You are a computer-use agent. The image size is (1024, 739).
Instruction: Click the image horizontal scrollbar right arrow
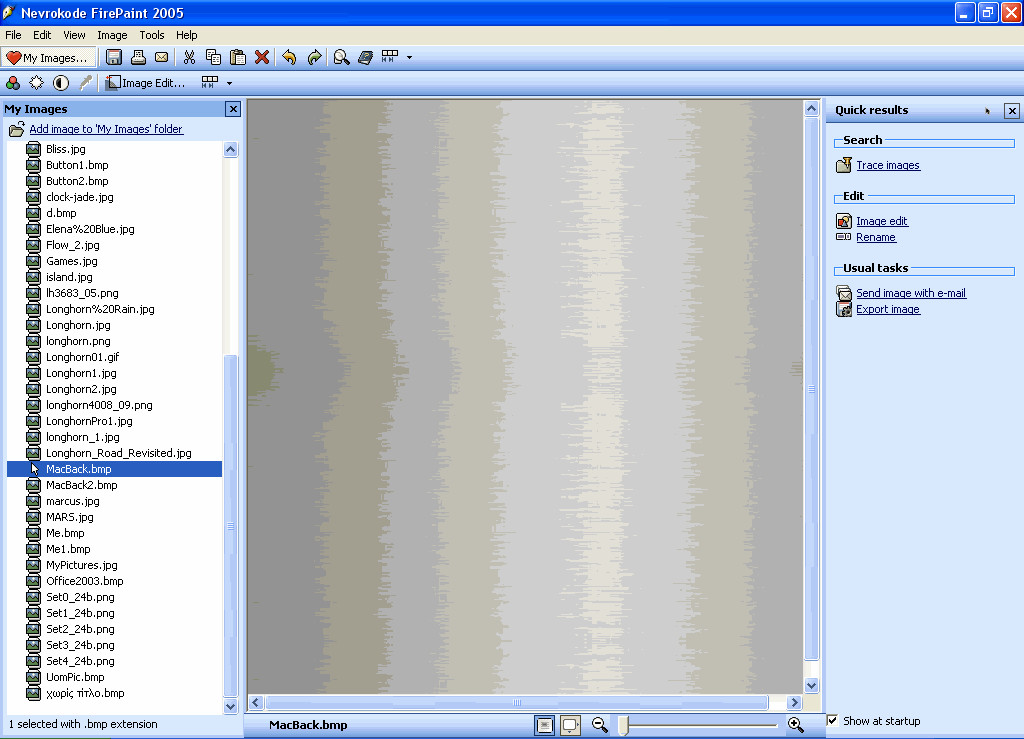794,702
